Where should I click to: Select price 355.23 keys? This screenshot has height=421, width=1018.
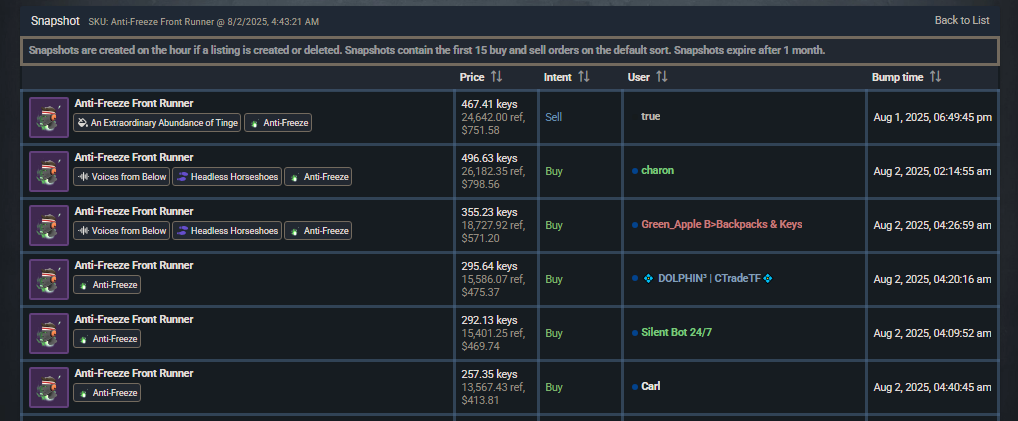(x=490, y=211)
